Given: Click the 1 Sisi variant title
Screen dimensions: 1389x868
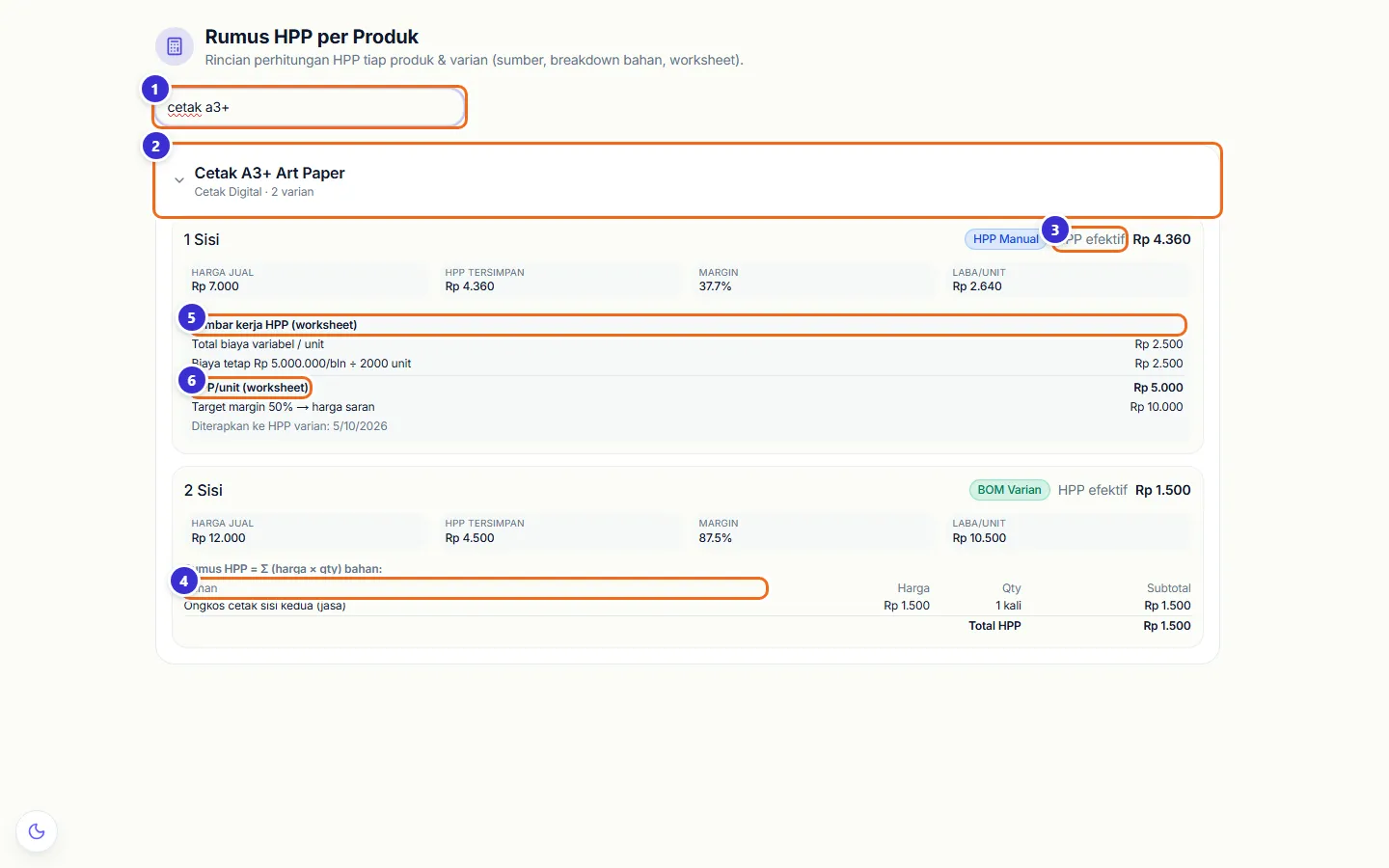Looking at the screenshot, I should point(202,239).
